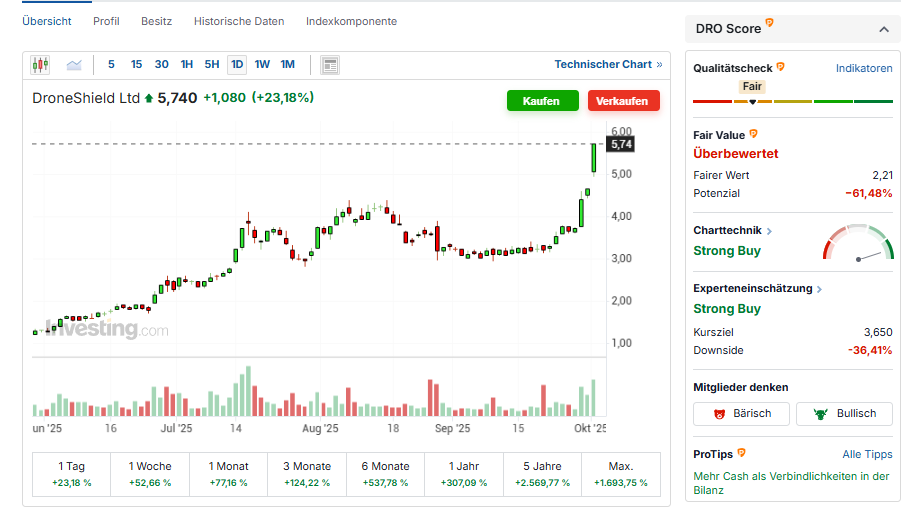This screenshot has height=510, width=918.
Task: Click the Pro badge beside DRO Score
Action: pos(769,23)
